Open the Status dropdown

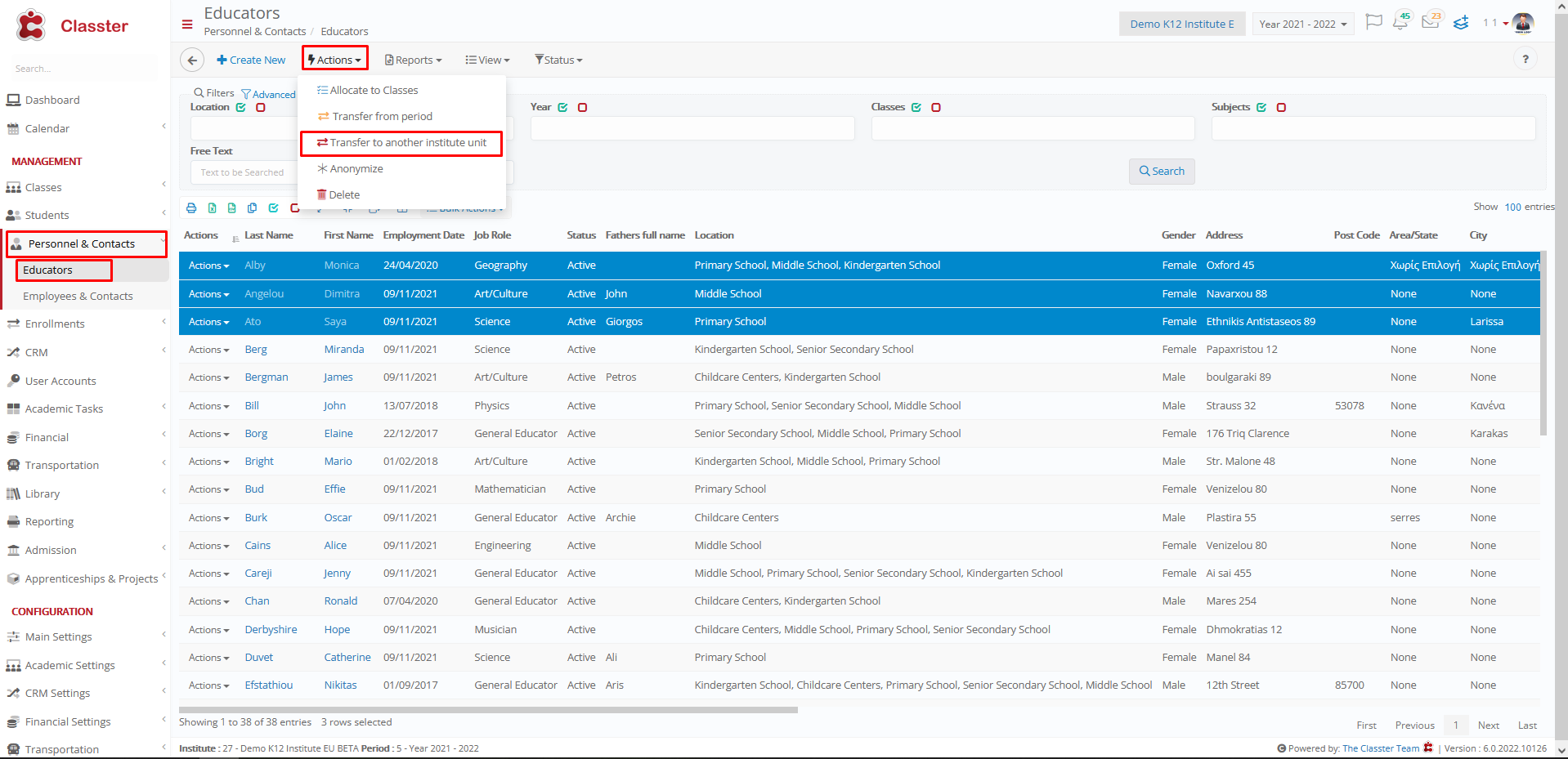pos(558,60)
